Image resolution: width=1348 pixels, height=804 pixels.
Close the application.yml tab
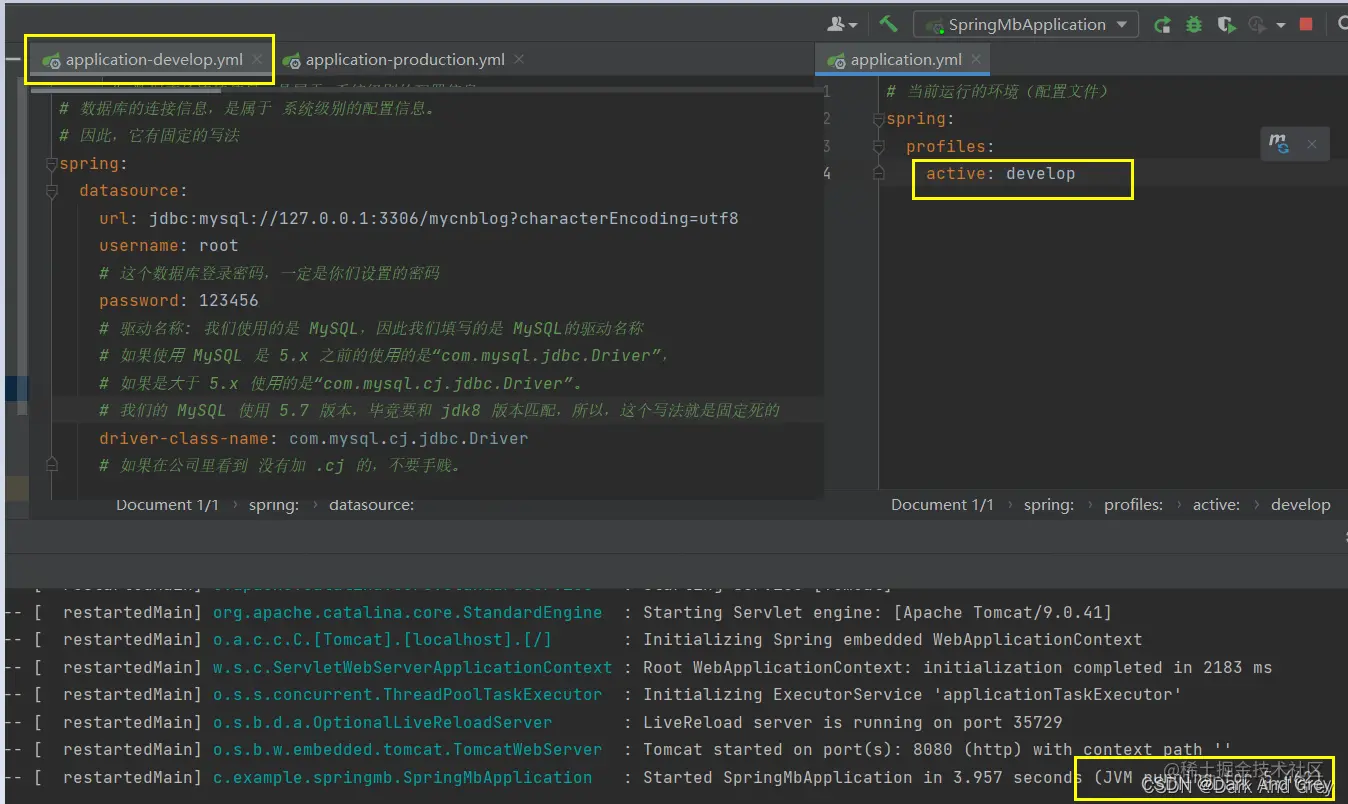[975, 60]
